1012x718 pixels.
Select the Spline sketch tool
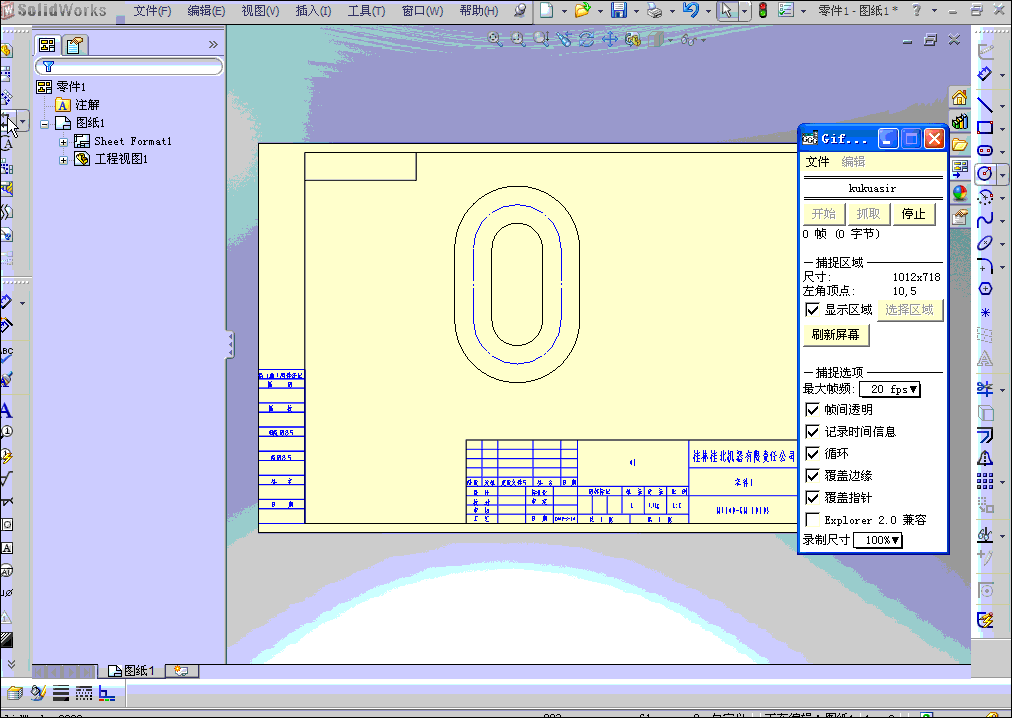(x=985, y=220)
